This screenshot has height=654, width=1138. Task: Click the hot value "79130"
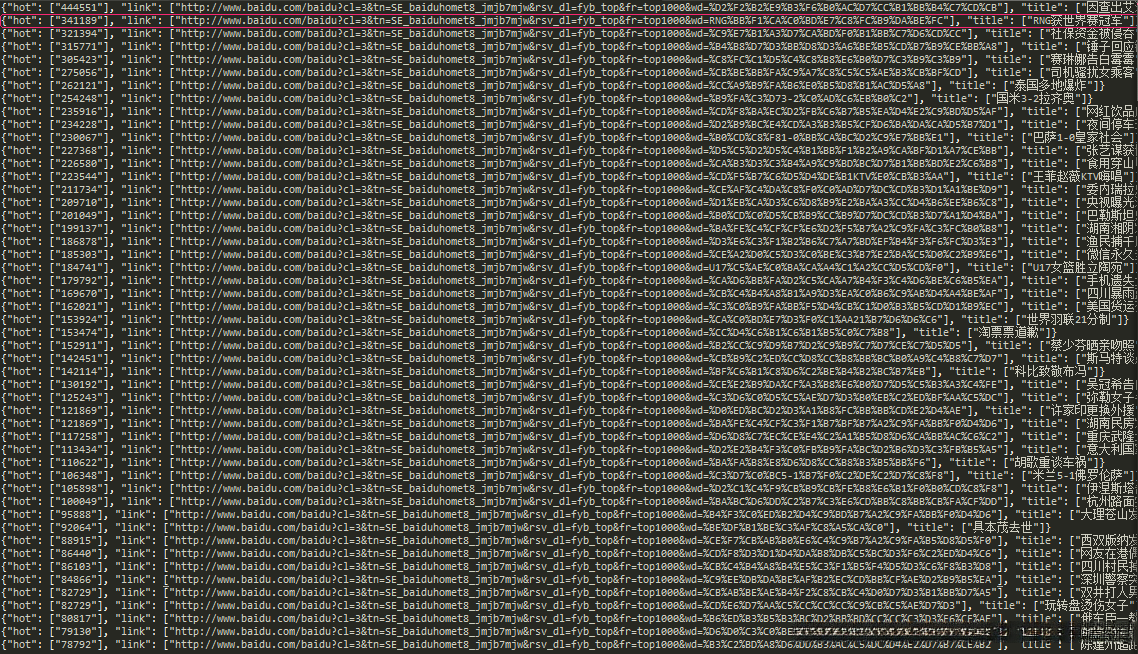click(77, 631)
